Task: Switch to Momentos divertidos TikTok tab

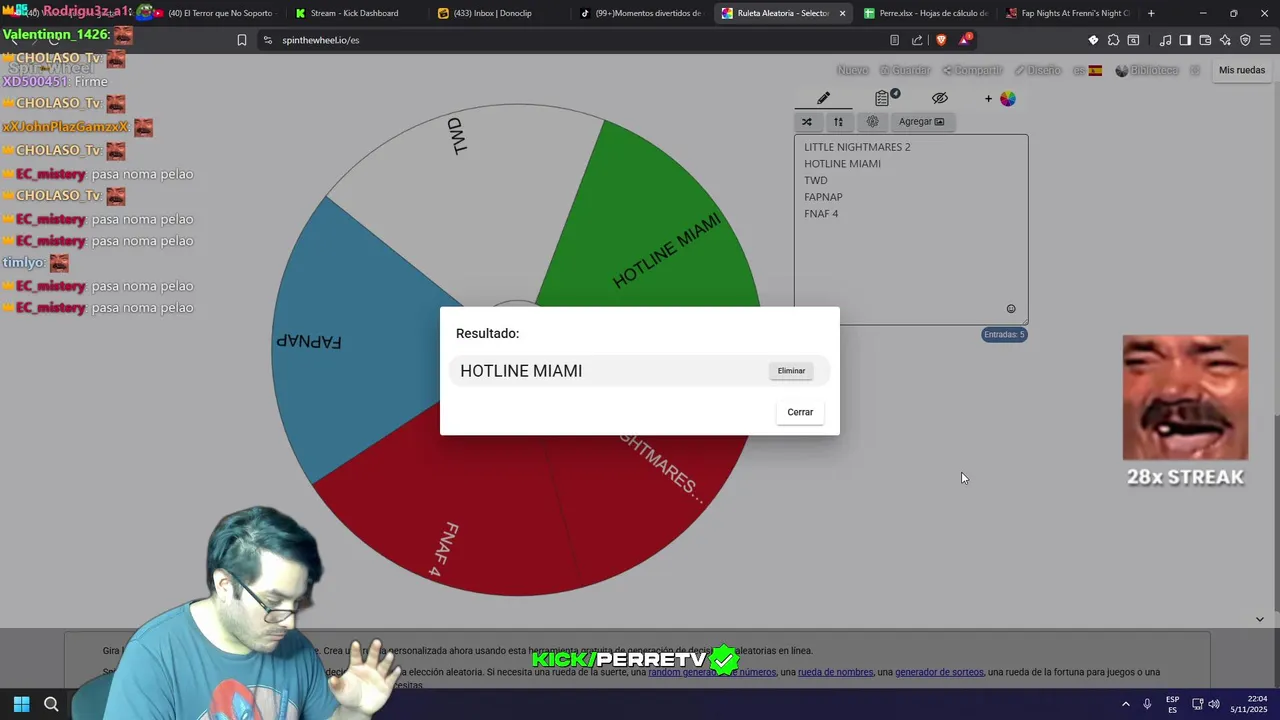Action: [641, 13]
